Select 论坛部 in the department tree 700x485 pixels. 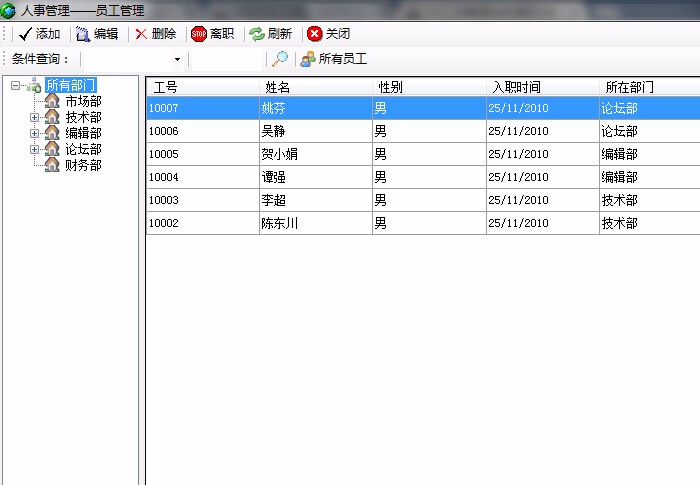click(83, 149)
